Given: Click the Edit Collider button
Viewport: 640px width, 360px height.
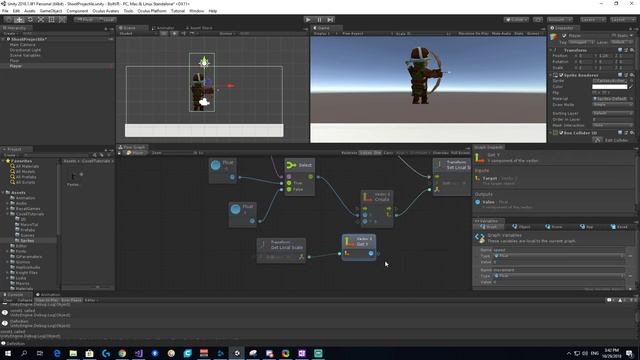Looking at the screenshot, I should (598, 140).
